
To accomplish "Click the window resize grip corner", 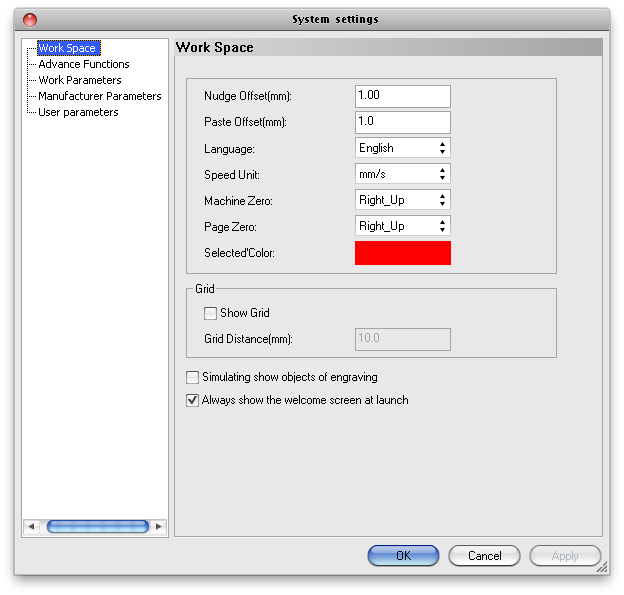I will click(x=602, y=567).
